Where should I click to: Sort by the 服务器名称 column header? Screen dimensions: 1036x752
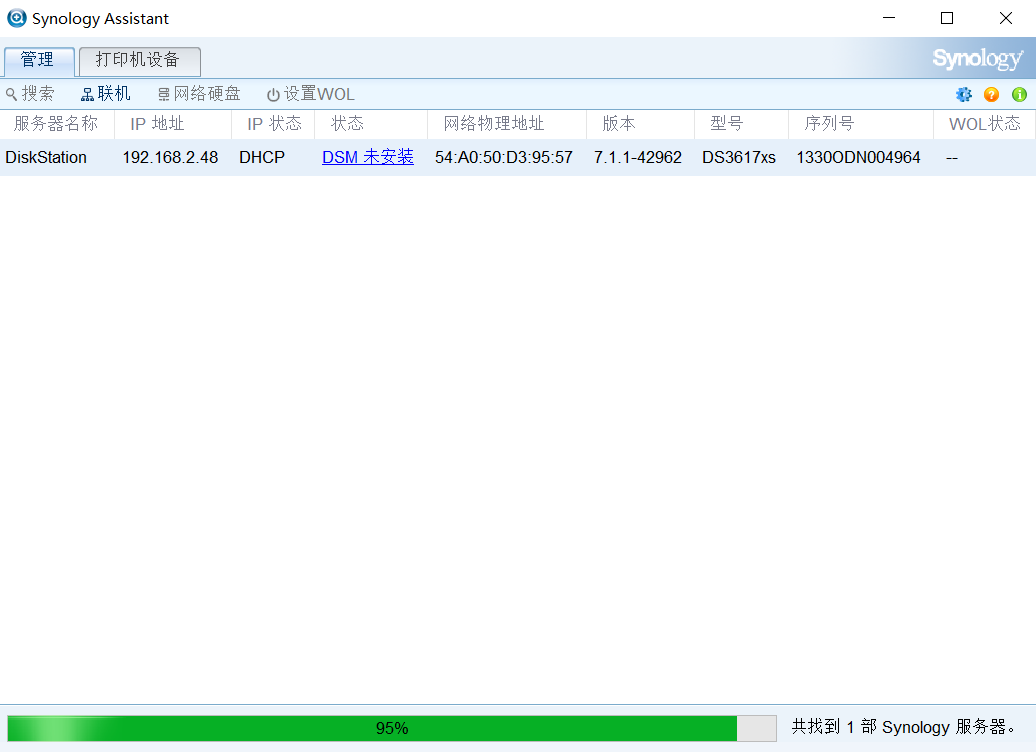[x=56, y=124]
